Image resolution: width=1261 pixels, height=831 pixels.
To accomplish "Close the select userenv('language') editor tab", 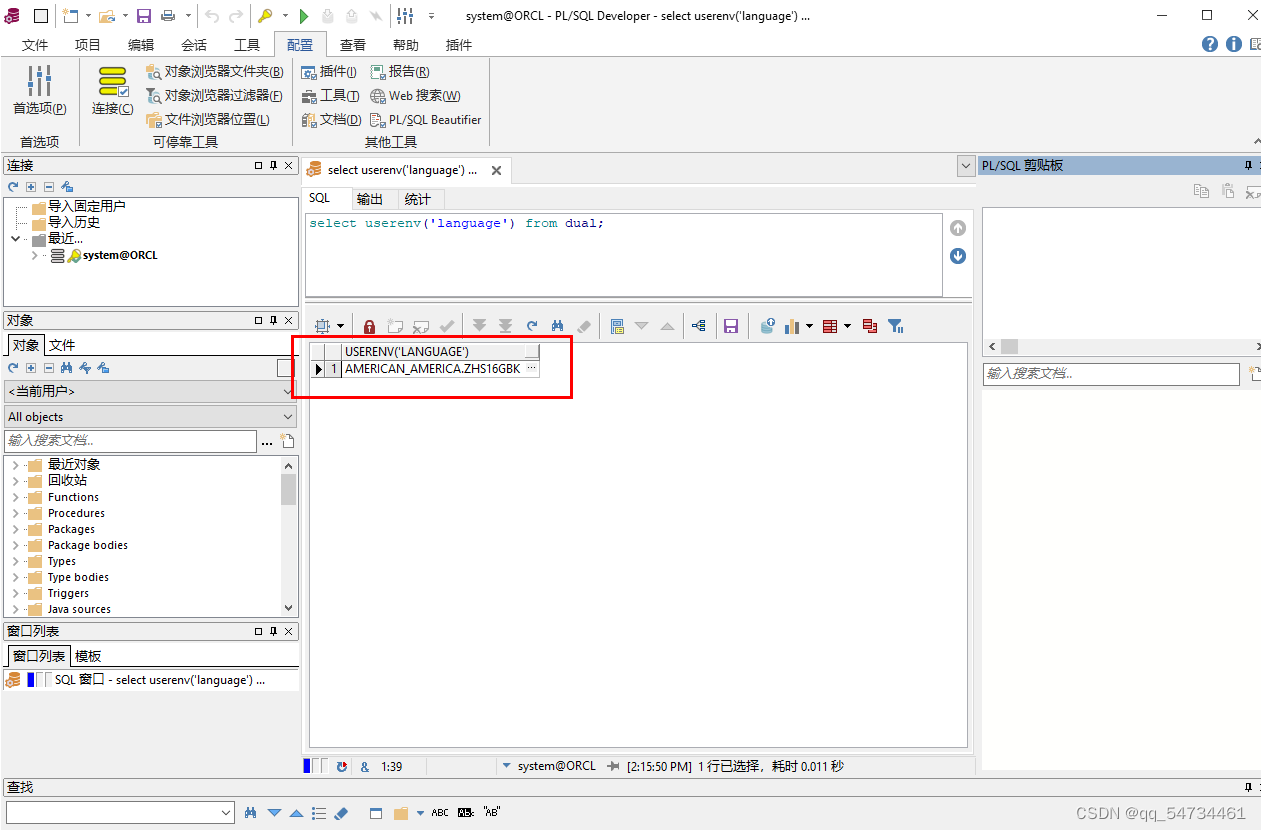I will tap(496, 170).
